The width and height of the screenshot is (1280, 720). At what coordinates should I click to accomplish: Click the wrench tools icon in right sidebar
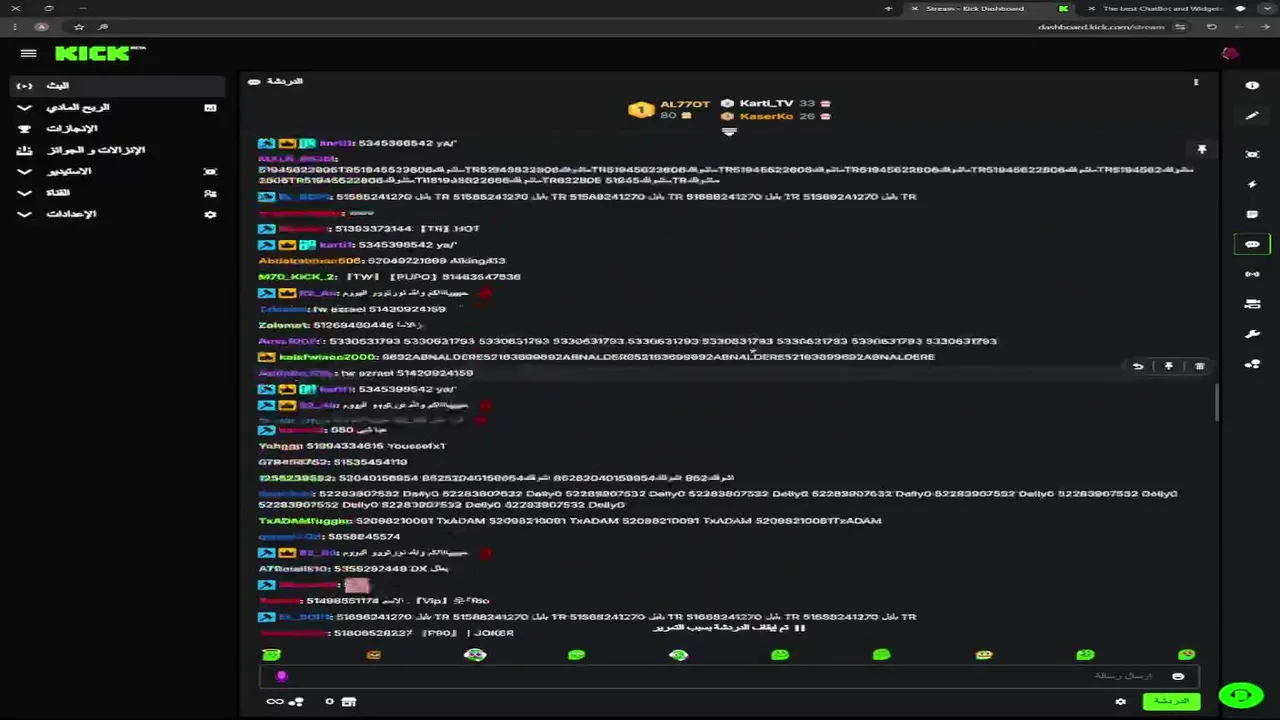[x=1252, y=334]
